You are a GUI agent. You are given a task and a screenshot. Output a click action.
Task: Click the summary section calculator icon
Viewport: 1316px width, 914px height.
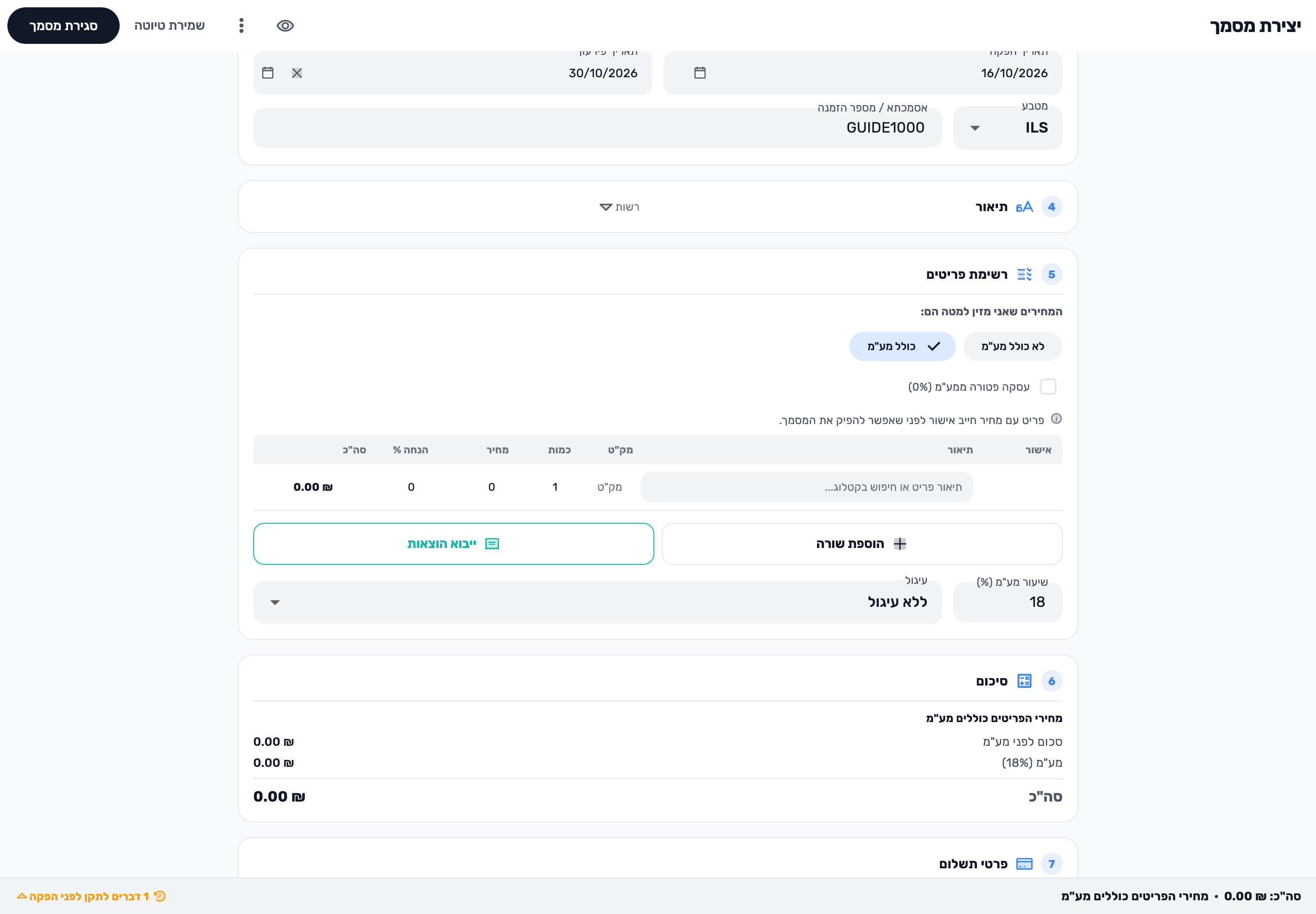tap(1024, 681)
